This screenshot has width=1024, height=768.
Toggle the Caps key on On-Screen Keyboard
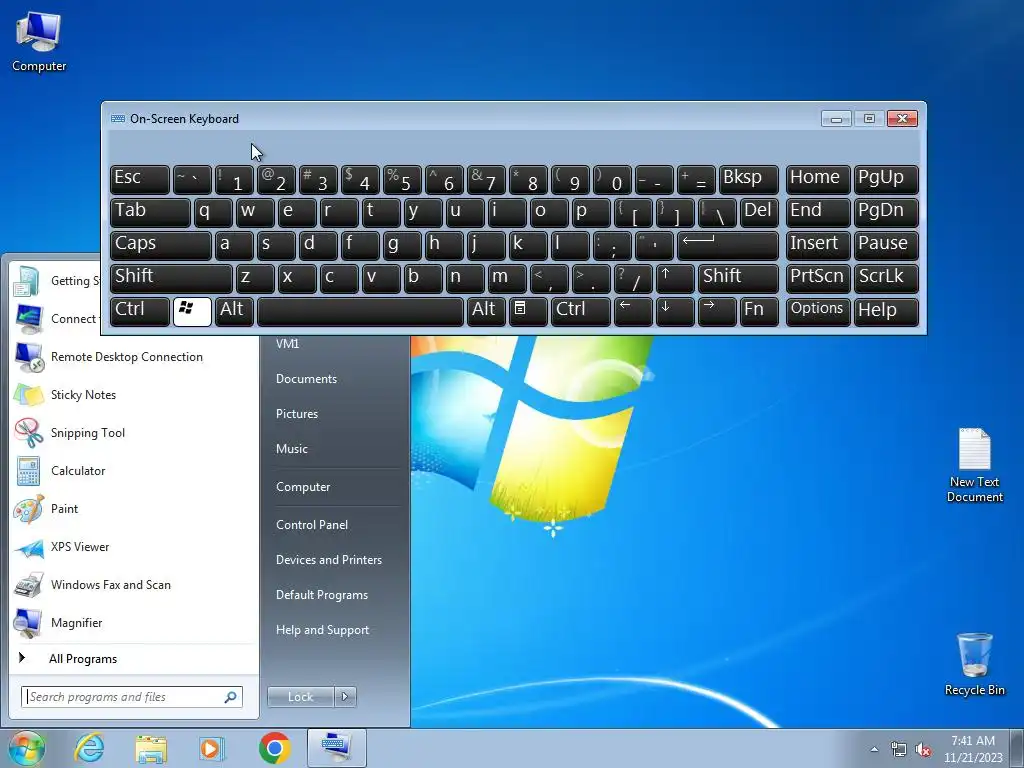tap(161, 245)
